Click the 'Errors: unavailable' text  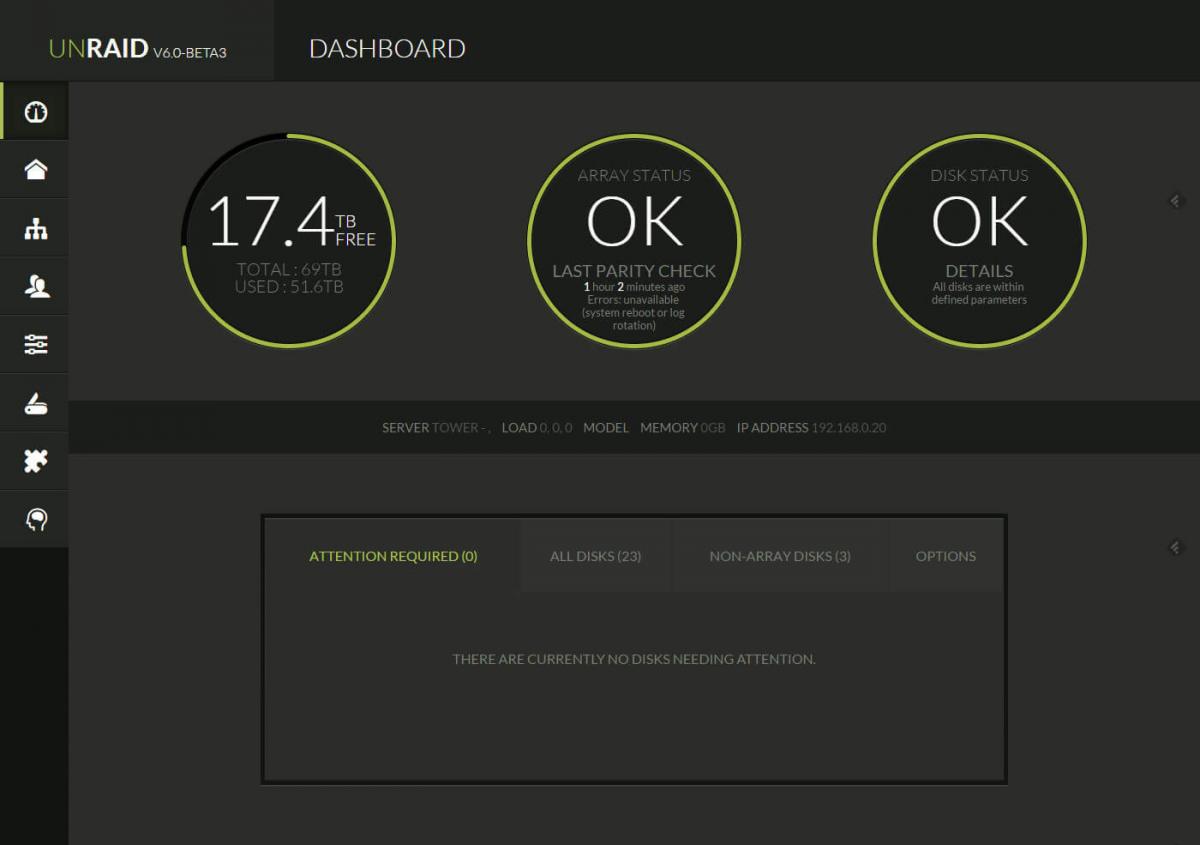(633, 300)
